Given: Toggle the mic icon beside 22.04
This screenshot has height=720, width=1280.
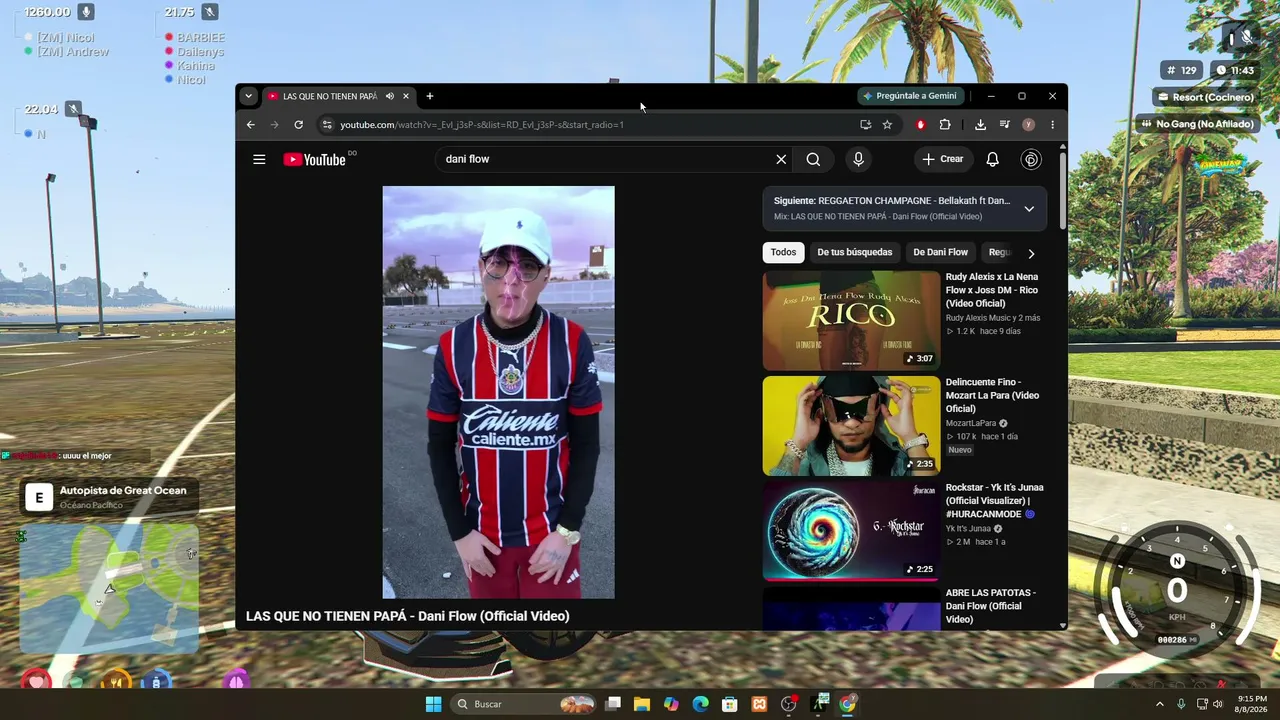Looking at the screenshot, I should [x=73, y=109].
